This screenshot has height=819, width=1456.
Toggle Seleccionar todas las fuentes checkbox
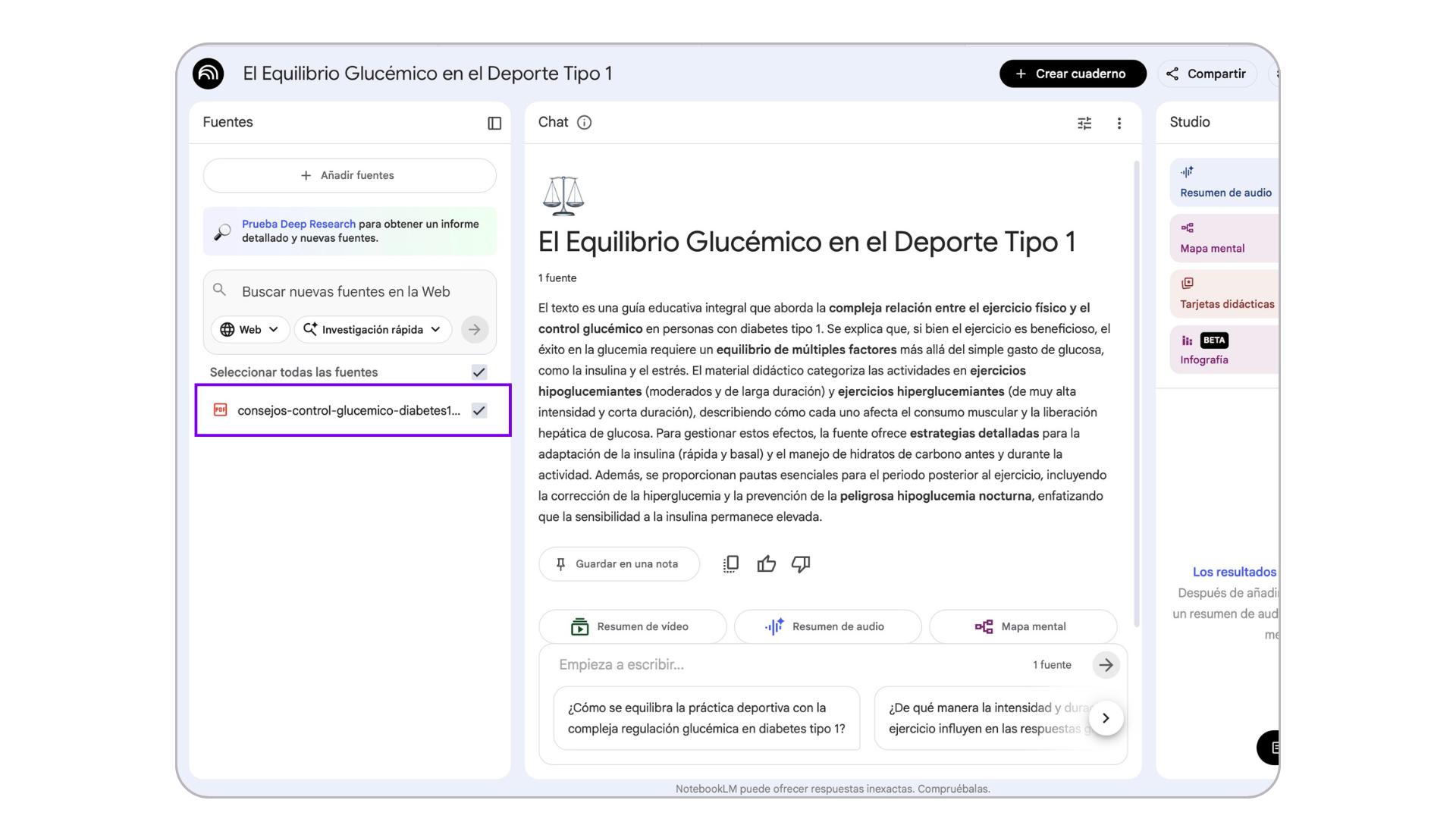coord(479,372)
